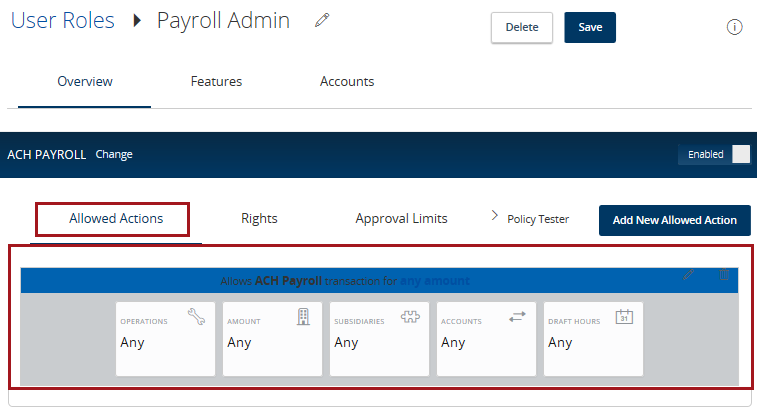Click the calendar icon in Draft Hours card
The height and width of the screenshot is (409, 757).
click(x=624, y=317)
